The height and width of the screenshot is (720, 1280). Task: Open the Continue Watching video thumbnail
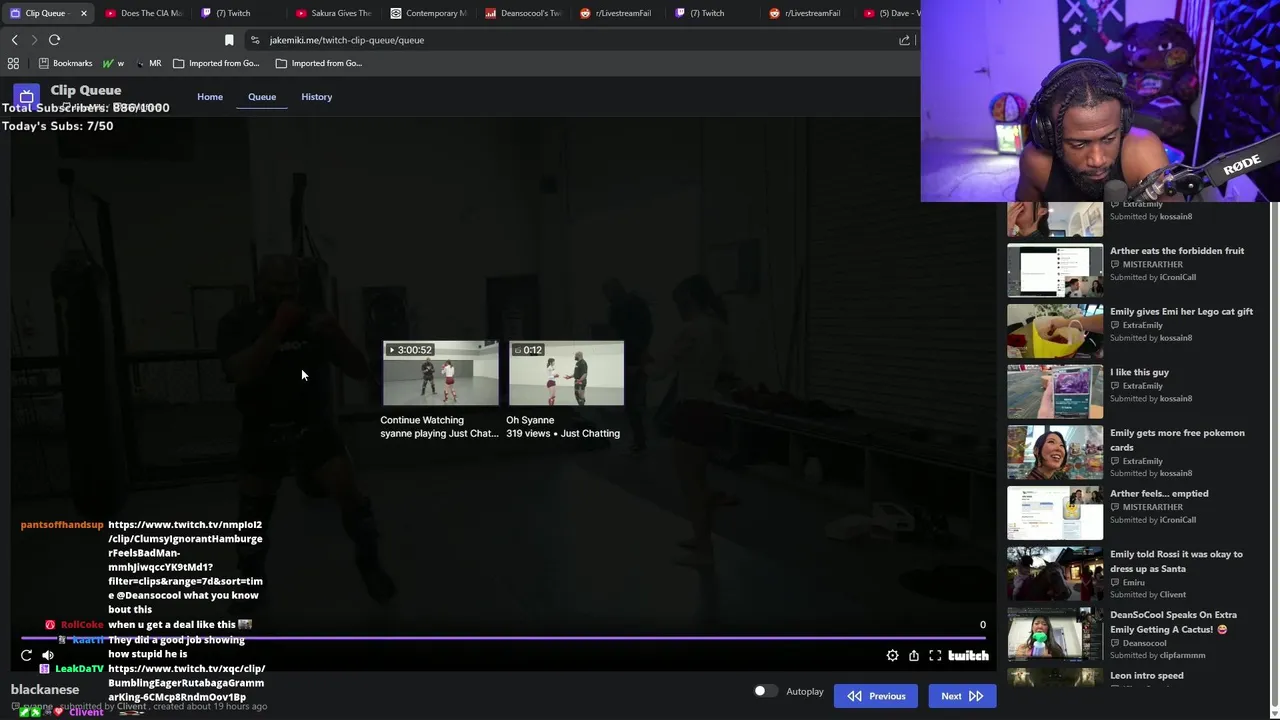pyautogui.click(x=440, y=373)
